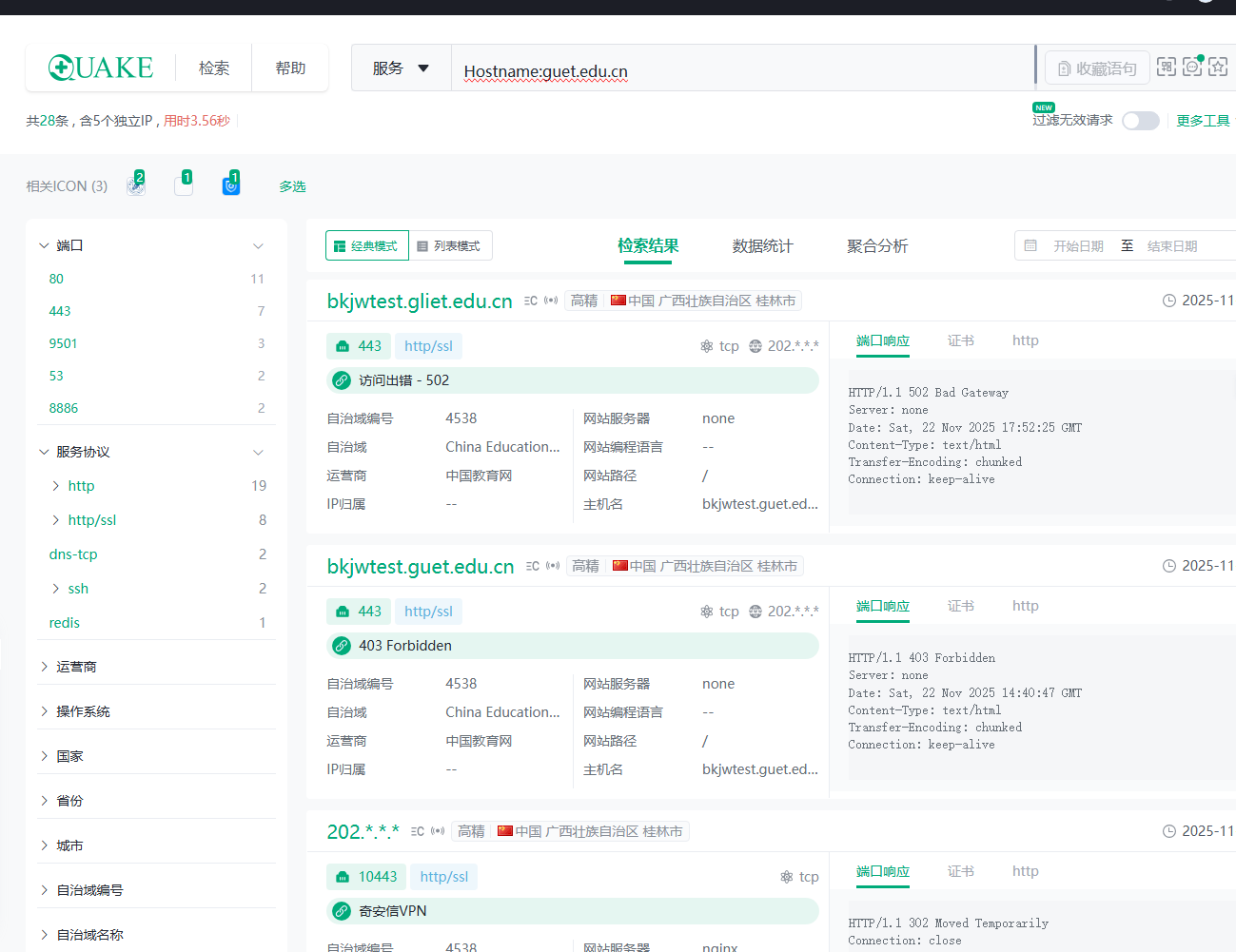Viewport: 1236px width, 952px height.
Task: Select the http tab in gliet result
Action: point(1025,340)
